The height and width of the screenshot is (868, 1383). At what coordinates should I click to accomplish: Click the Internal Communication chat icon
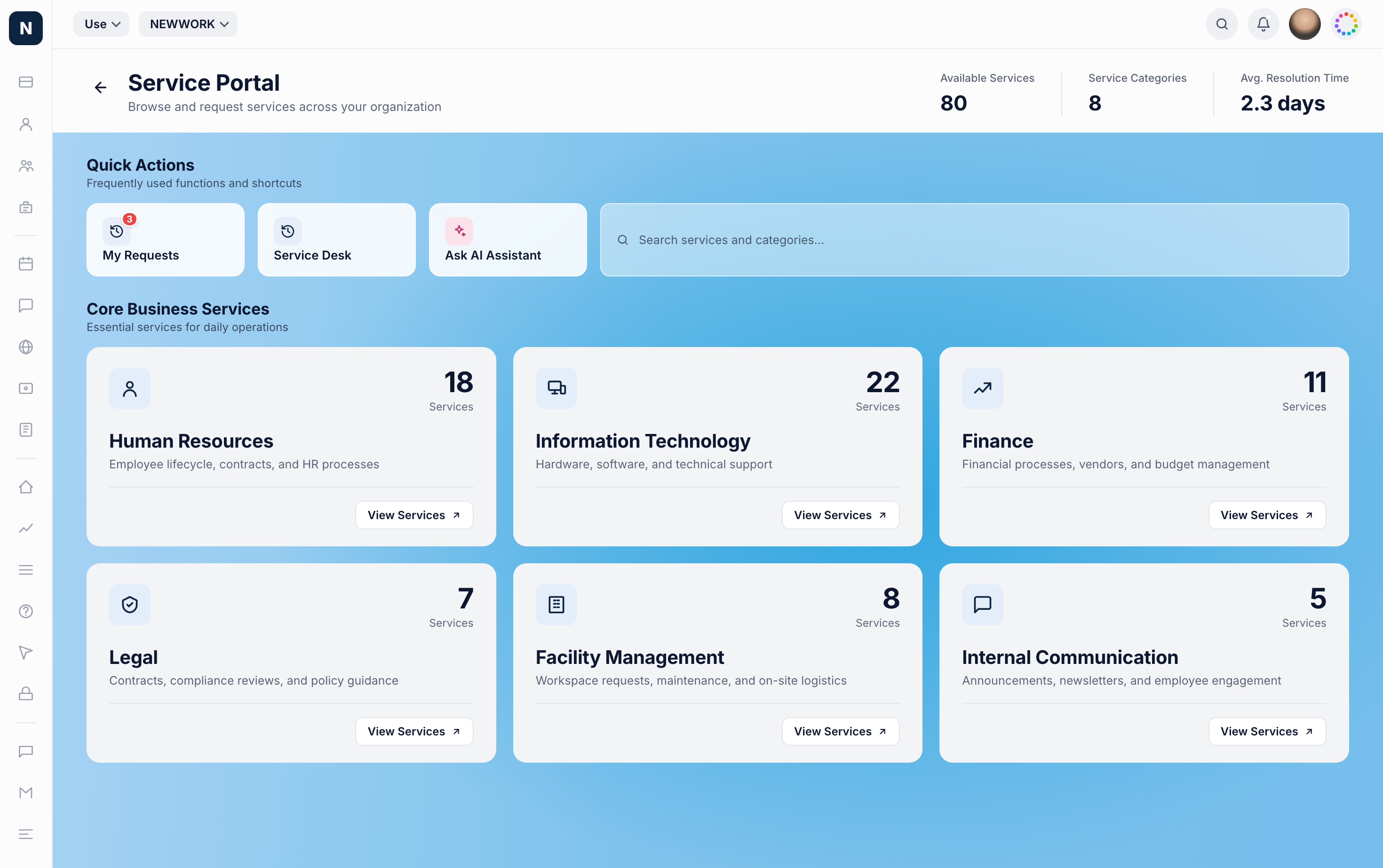[983, 605]
